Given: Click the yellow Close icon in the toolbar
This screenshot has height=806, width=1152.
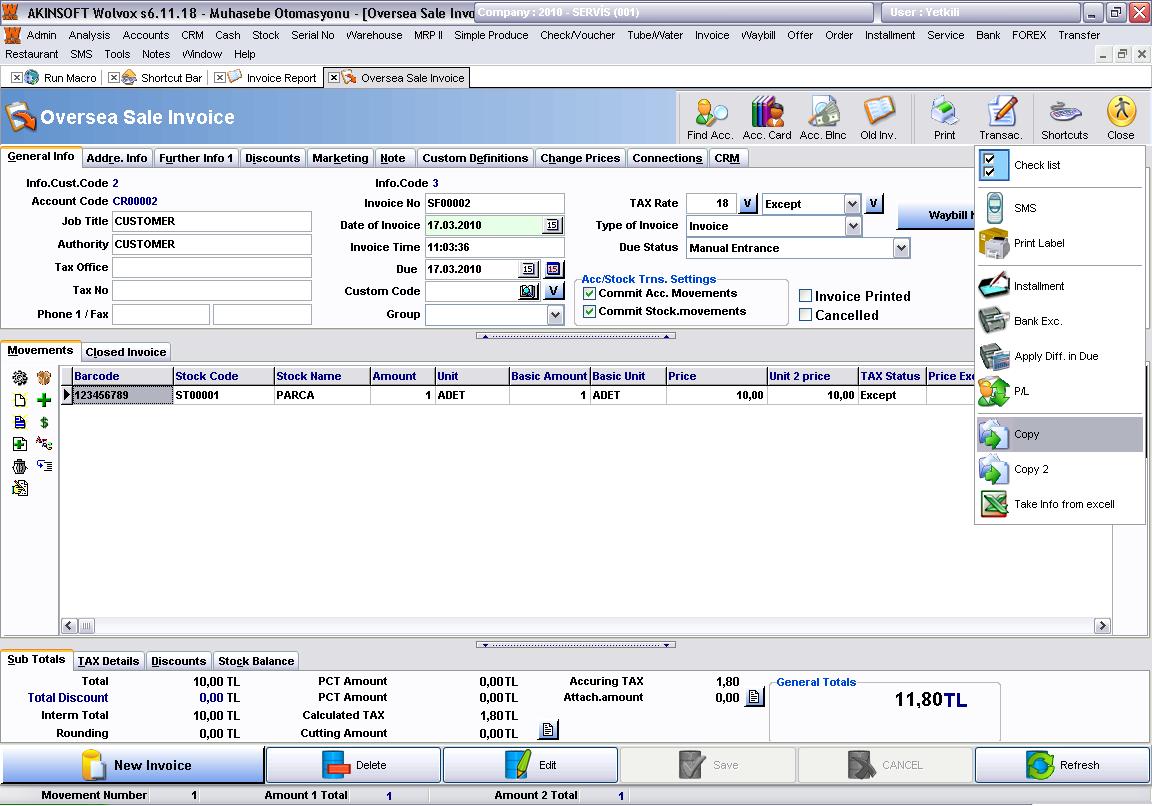Looking at the screenshot, I should click(x=1120, y=118).
